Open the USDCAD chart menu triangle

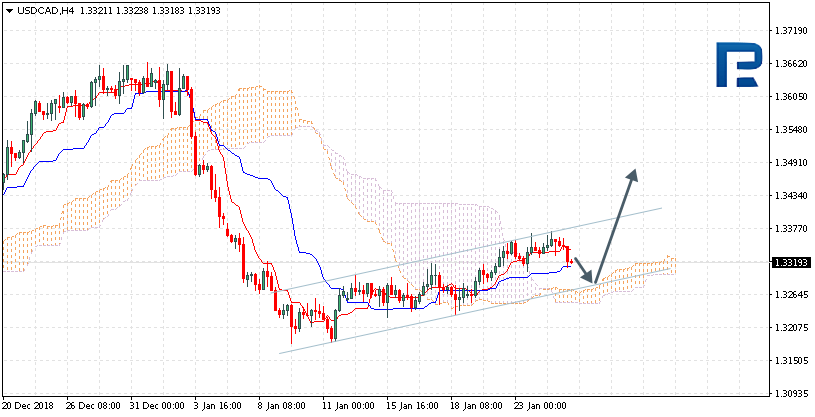pyautogui.click(x=10, y=11)
